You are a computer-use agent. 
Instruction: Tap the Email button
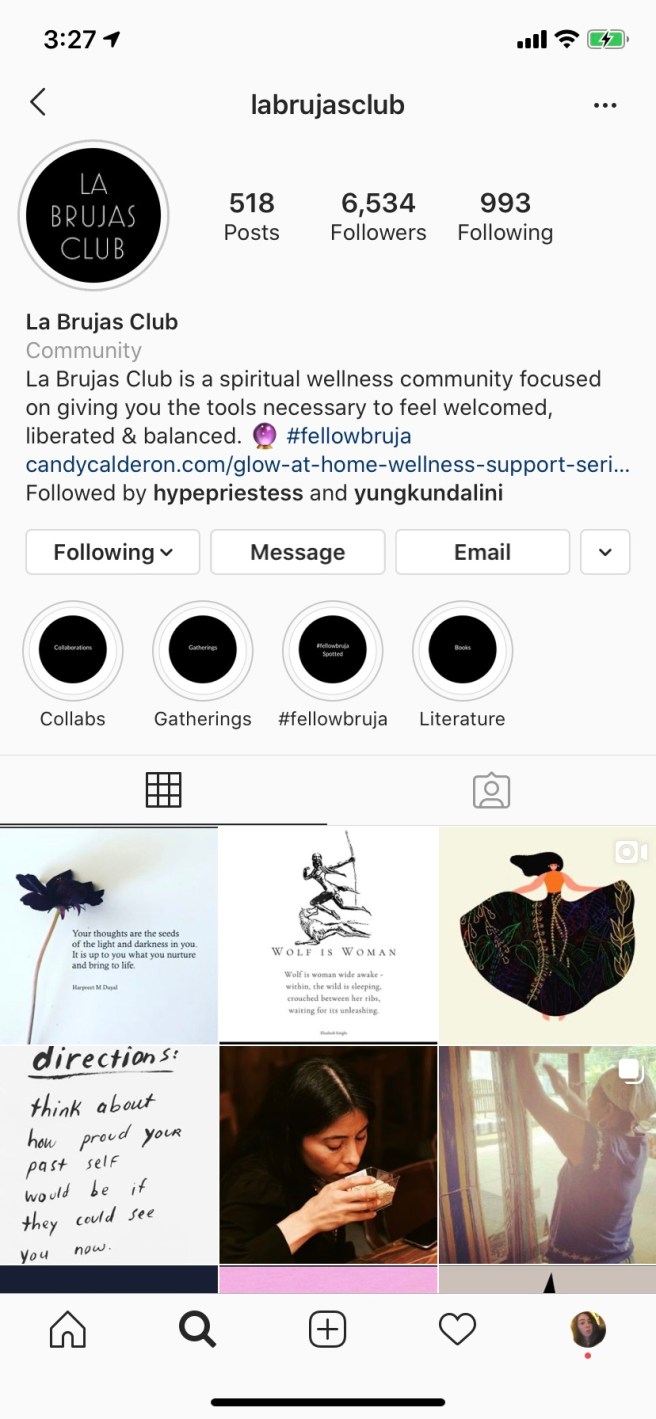pyautogui.click(x=483, y=552)
